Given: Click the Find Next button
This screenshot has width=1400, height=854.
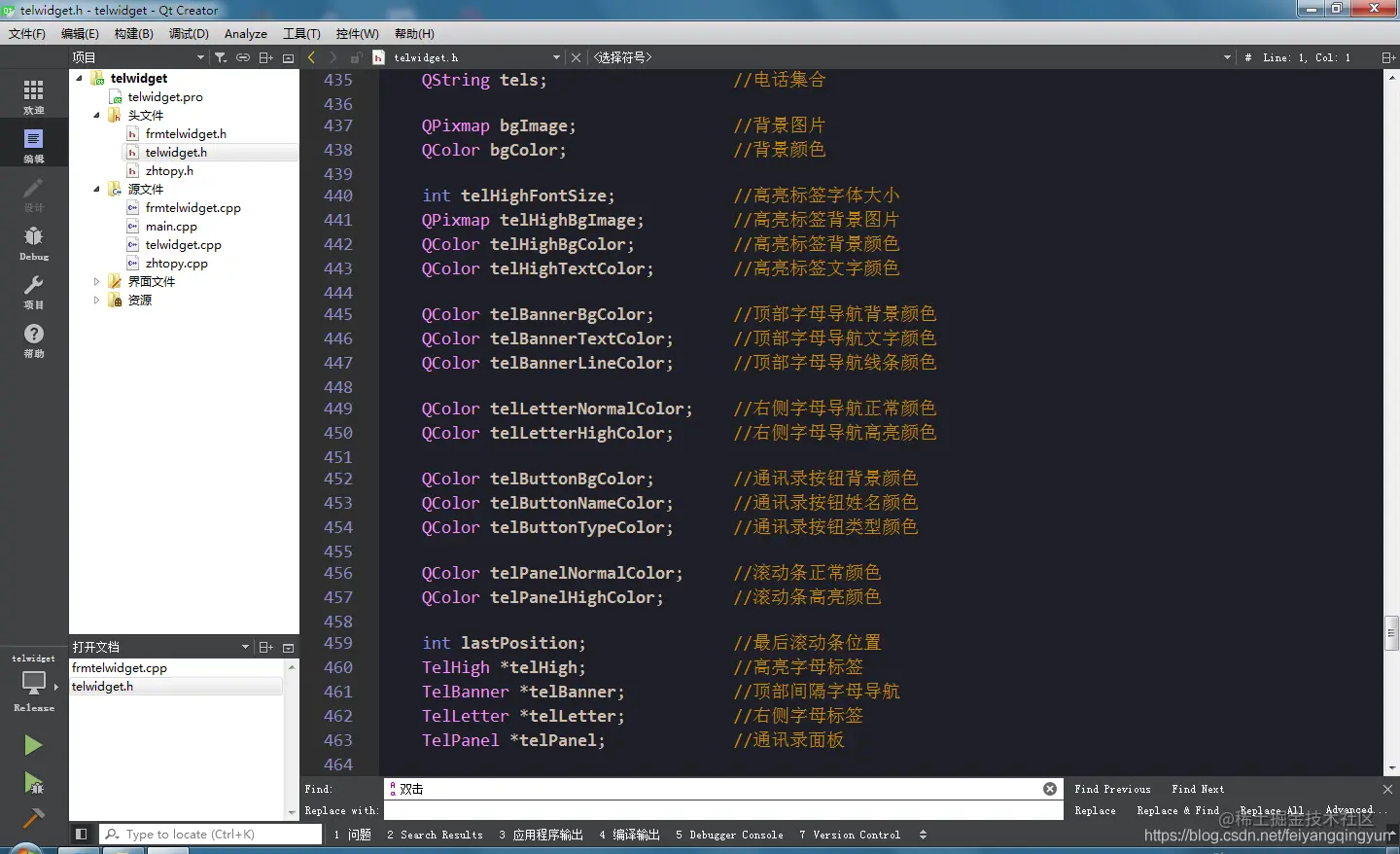Looking at the screenshot, I should click(1198, 789).
